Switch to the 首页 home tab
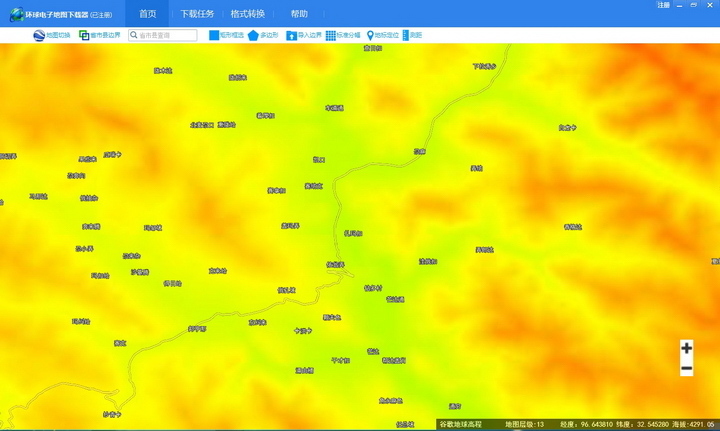 pos(148,14)
